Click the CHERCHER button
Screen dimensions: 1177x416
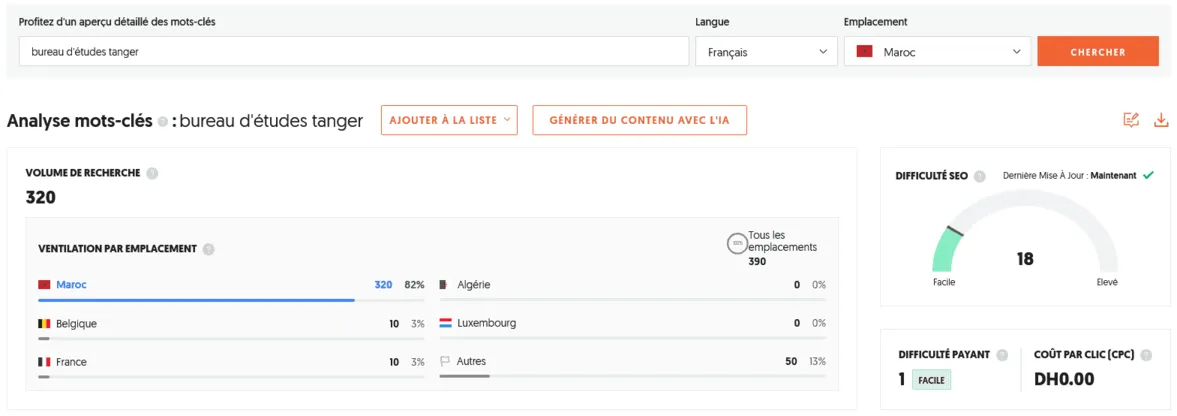pyautogui.click(x=1097, y=52)
